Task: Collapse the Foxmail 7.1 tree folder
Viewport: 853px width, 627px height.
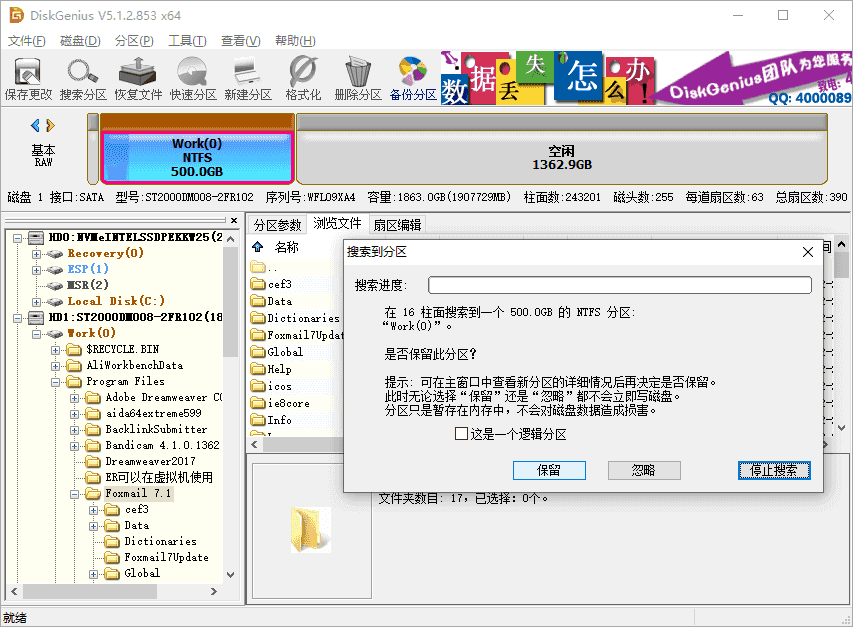Action: (75, 493)
